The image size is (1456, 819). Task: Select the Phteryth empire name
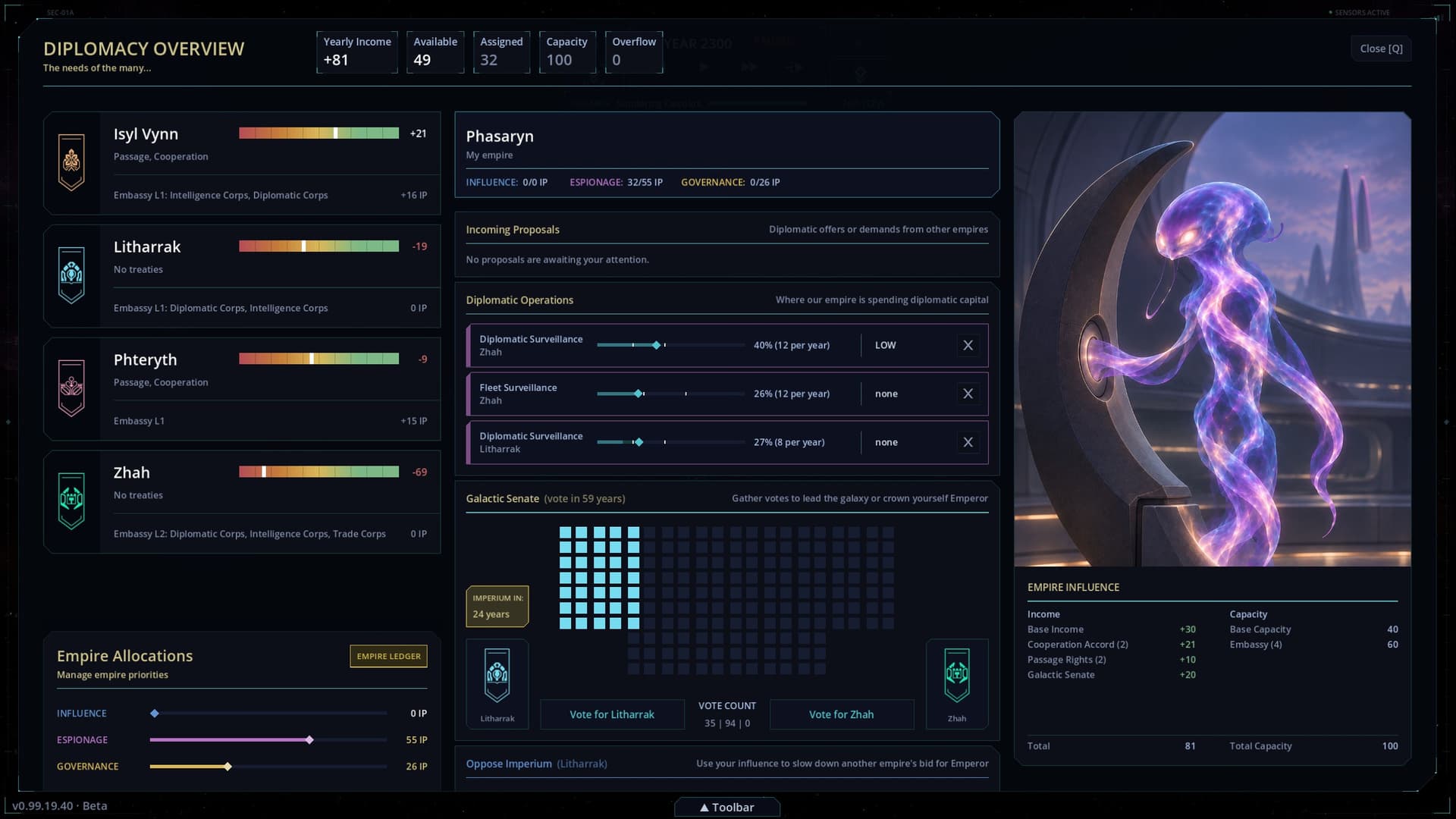[145, 360]
